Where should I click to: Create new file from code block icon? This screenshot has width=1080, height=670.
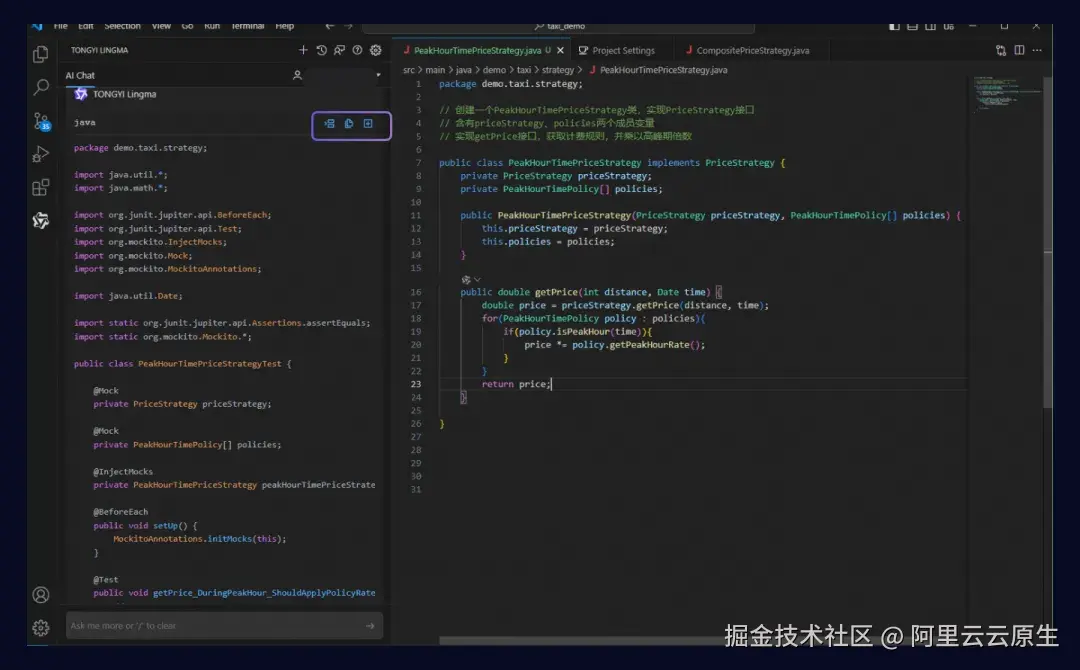click(368, 124)
